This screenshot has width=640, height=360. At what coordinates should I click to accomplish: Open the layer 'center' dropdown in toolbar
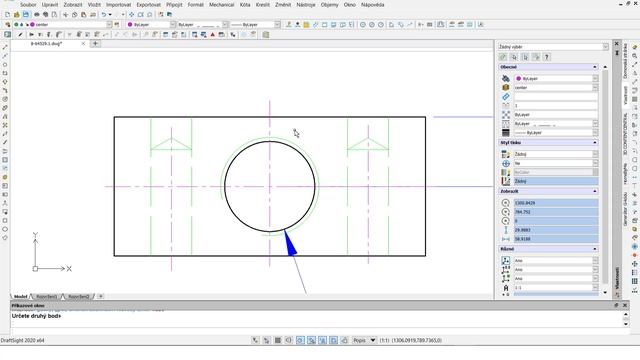tap(109, 25)
